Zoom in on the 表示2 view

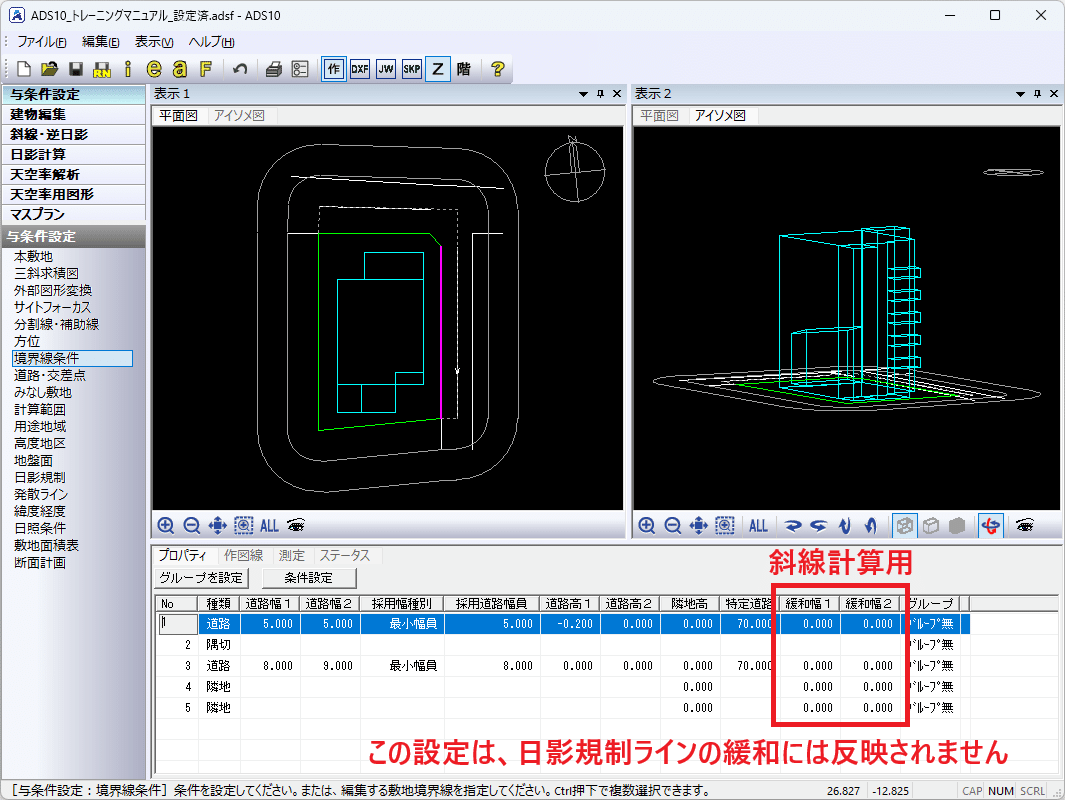coord(647,525)
